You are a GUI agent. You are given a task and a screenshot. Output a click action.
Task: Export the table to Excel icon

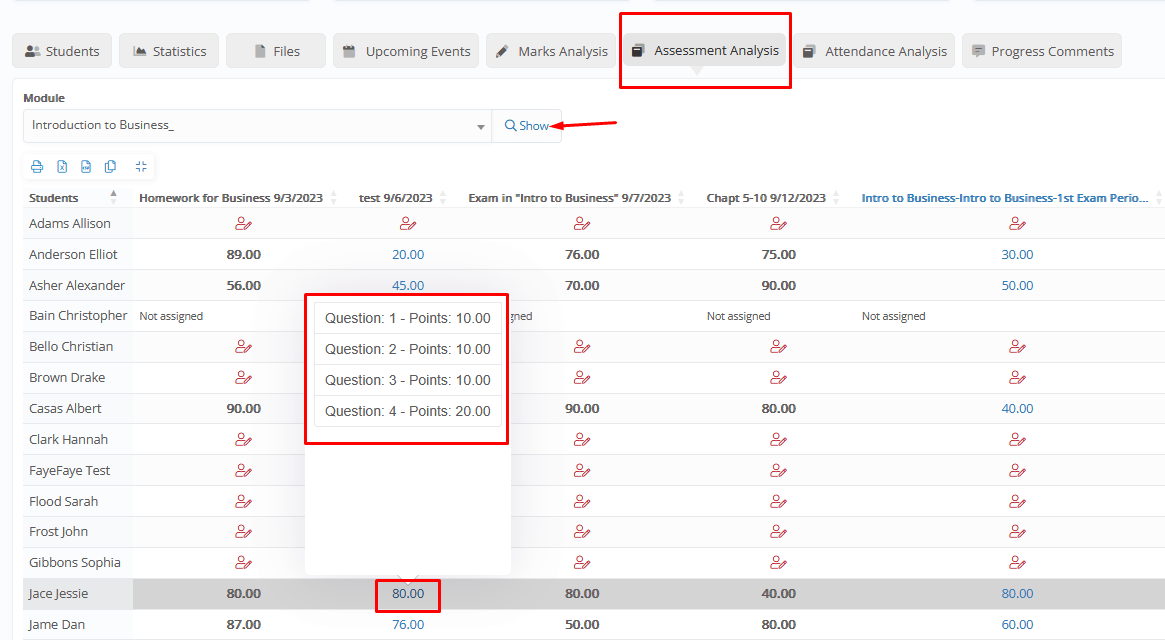click(x=62, y=167)
